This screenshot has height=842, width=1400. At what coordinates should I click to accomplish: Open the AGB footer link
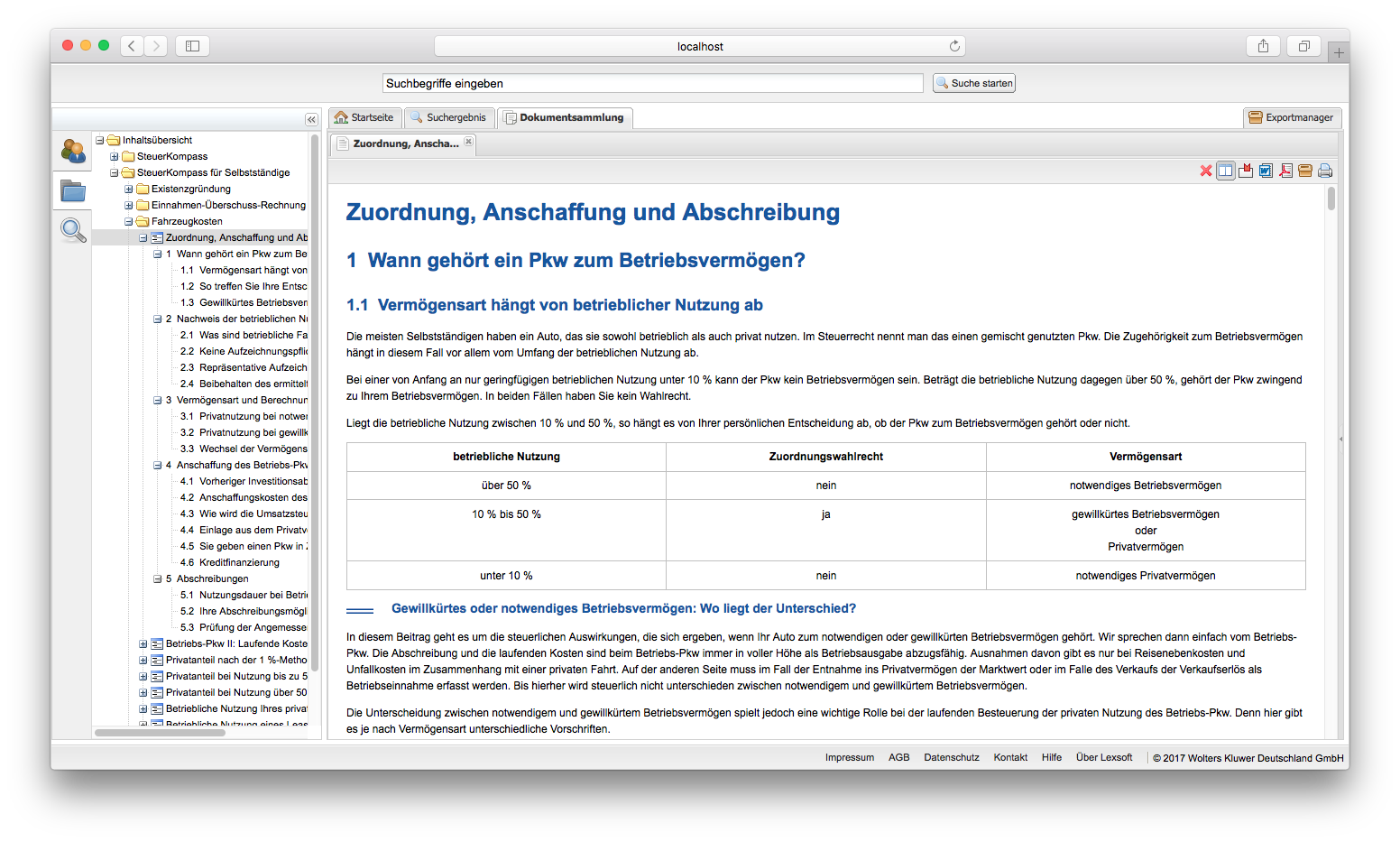pyautogui.click(x=898, y=757)
